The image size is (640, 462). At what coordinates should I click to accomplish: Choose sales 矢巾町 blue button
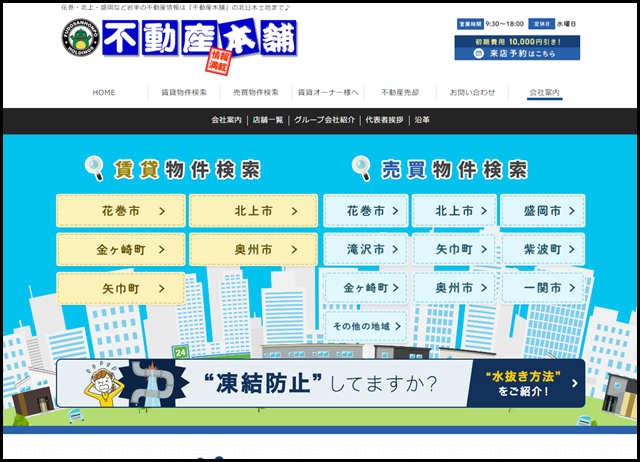454,249
